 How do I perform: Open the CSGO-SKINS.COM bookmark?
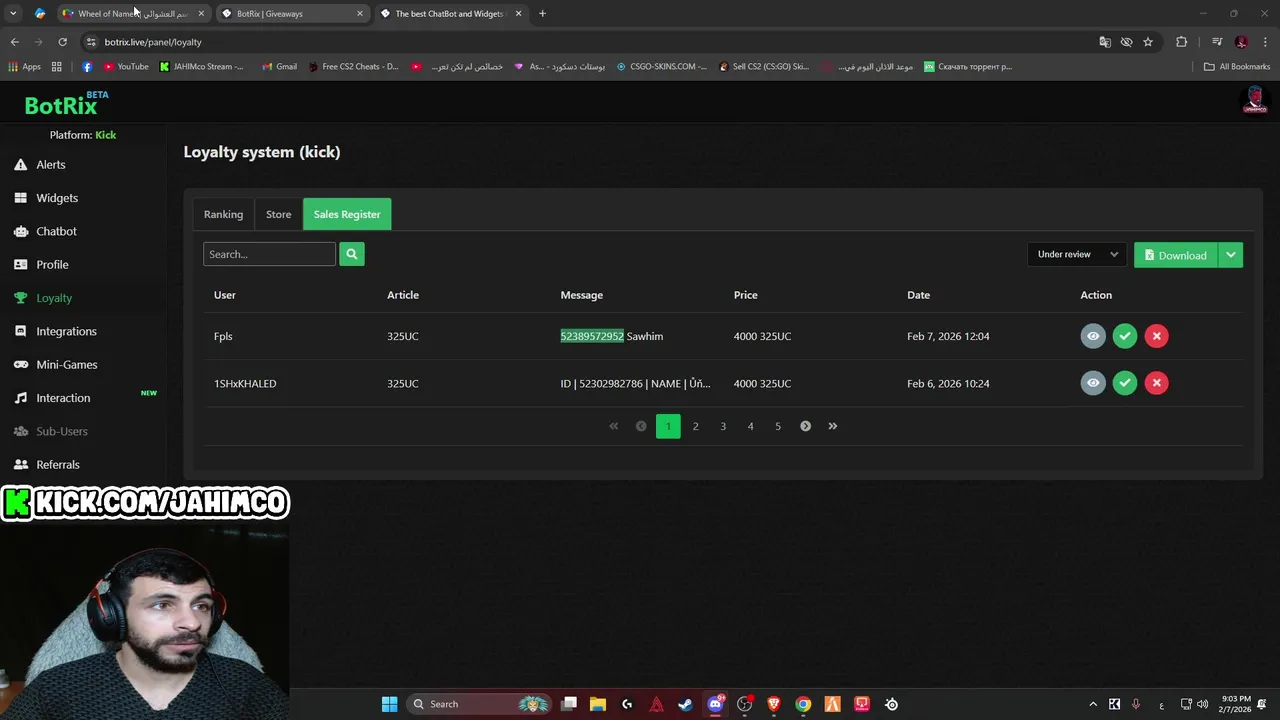pyautogui.click(x=661, y=67)
